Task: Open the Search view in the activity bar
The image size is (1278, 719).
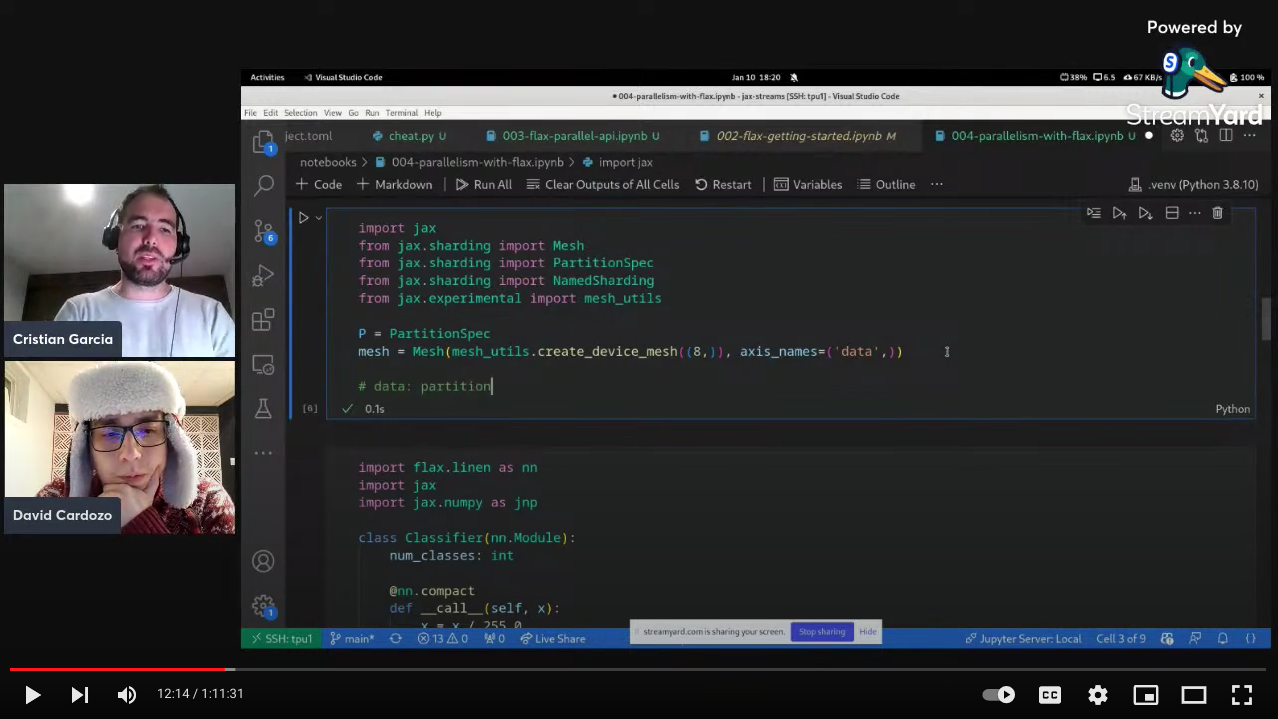Action: (x=264, y=185)
